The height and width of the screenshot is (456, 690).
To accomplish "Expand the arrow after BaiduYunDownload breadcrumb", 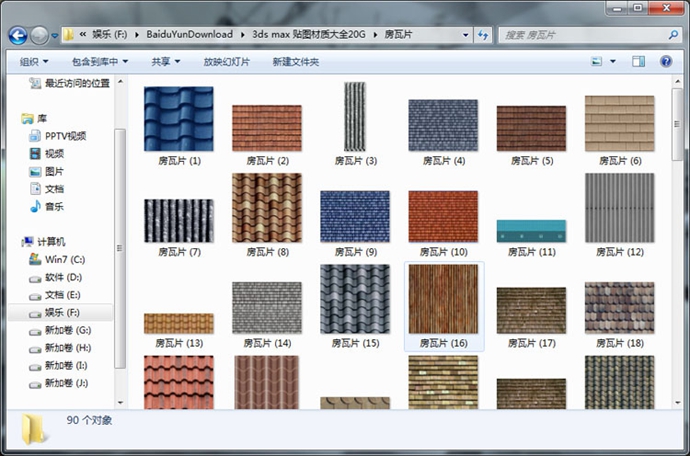I will 242,35.
